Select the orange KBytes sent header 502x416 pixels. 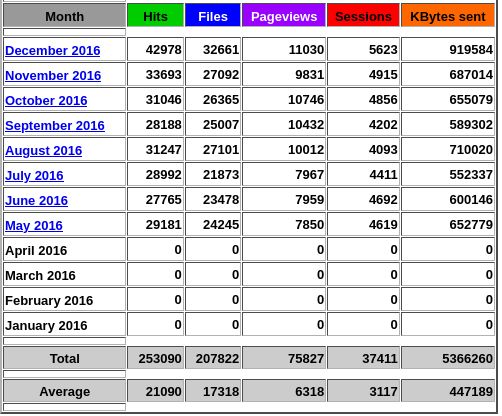click(x=448, y=15)
